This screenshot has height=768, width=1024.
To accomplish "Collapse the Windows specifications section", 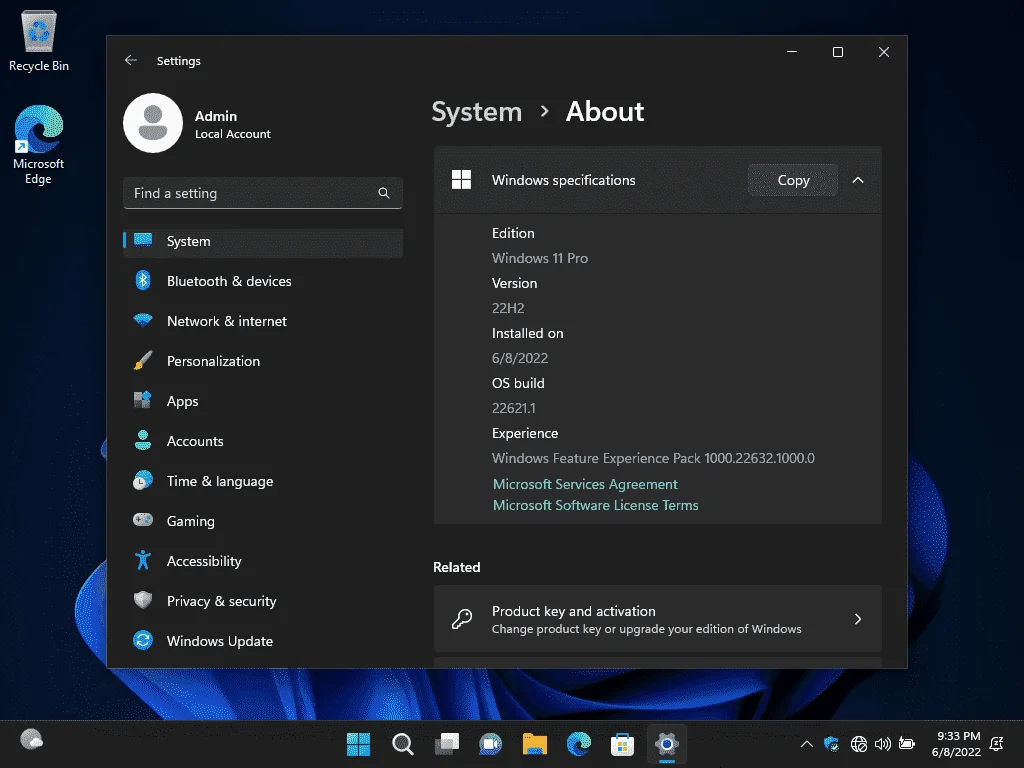I will [x=858, y=180].
